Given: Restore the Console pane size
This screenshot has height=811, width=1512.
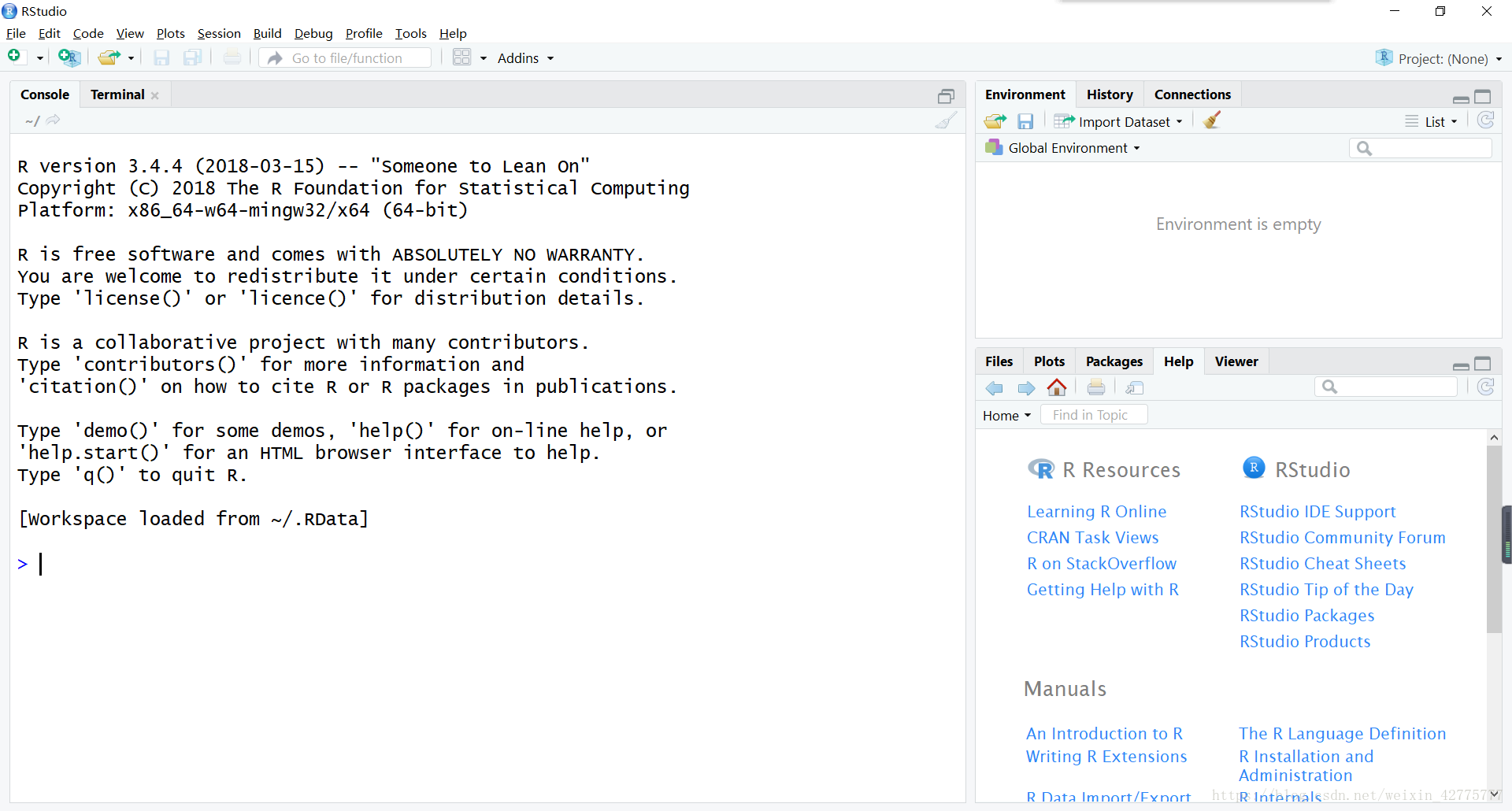Looking at the screenshot, I should (x=946, y=96).
